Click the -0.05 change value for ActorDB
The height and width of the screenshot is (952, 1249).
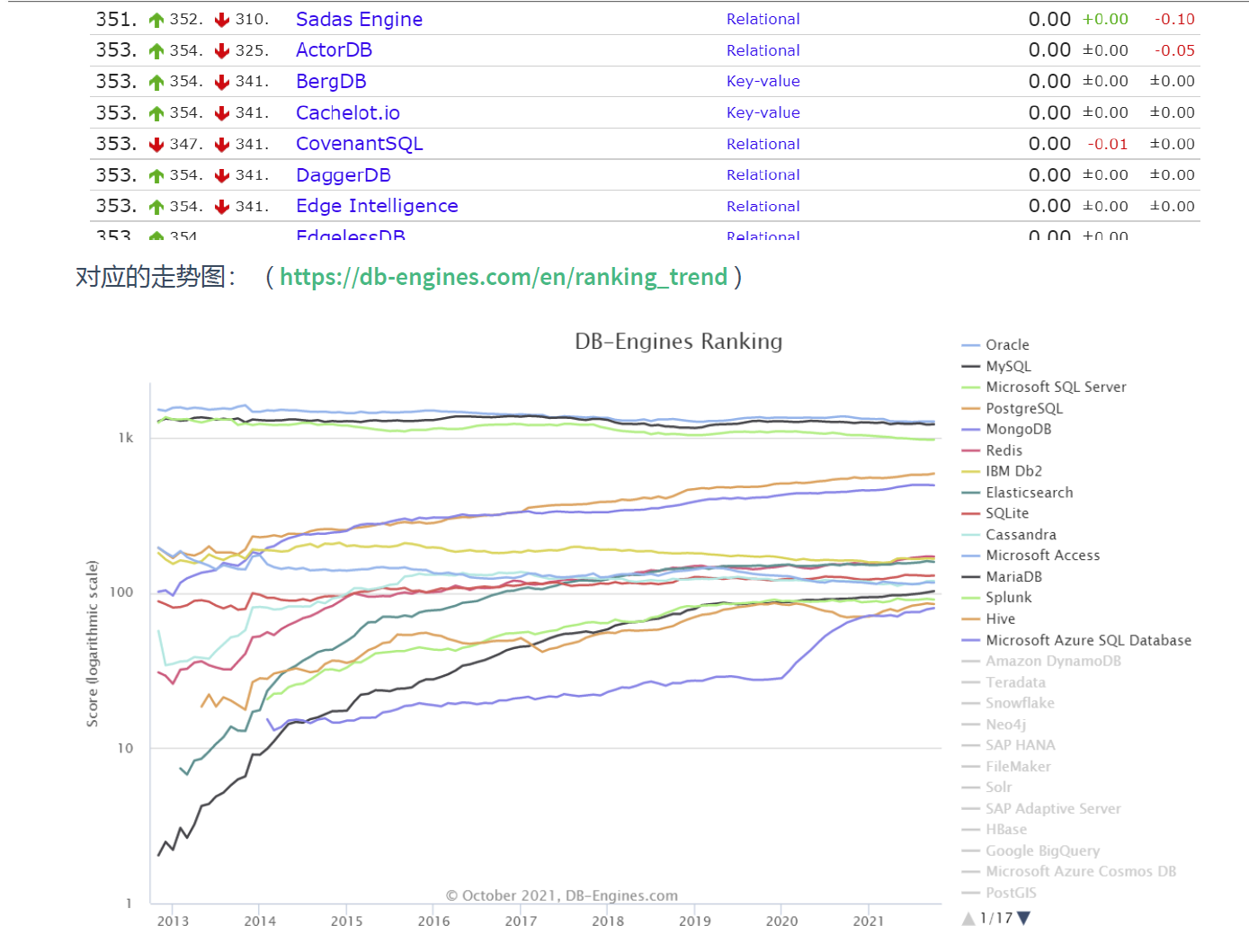[x=1174, y=50]
